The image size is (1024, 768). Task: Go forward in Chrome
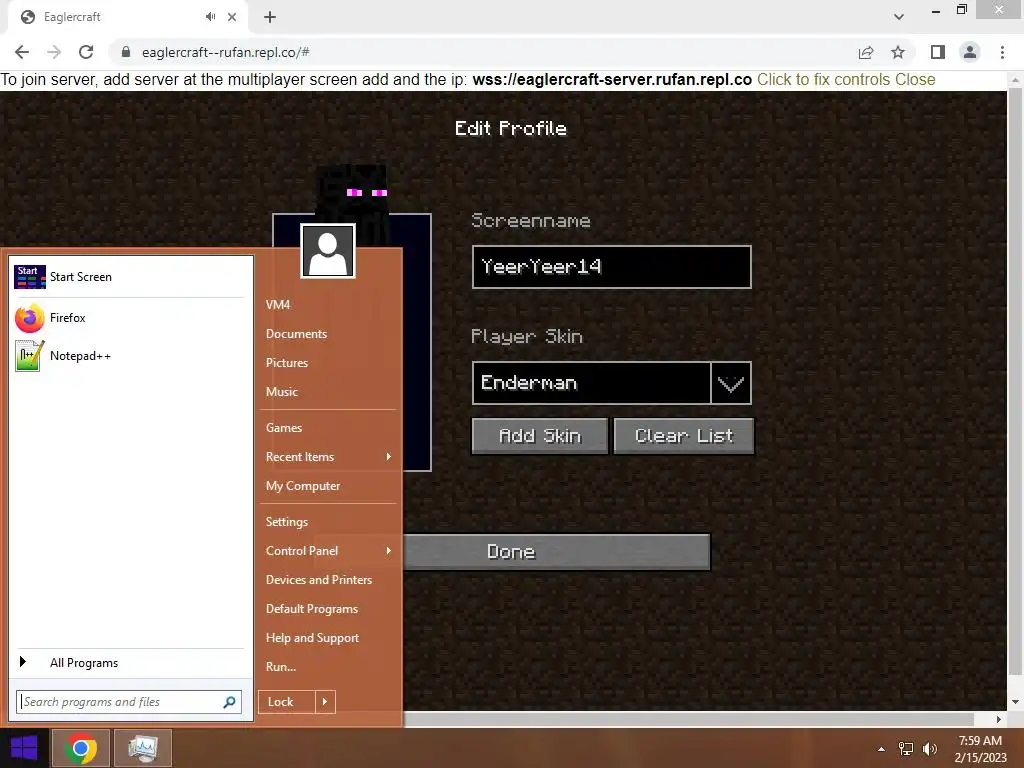[x=54, y=52]
